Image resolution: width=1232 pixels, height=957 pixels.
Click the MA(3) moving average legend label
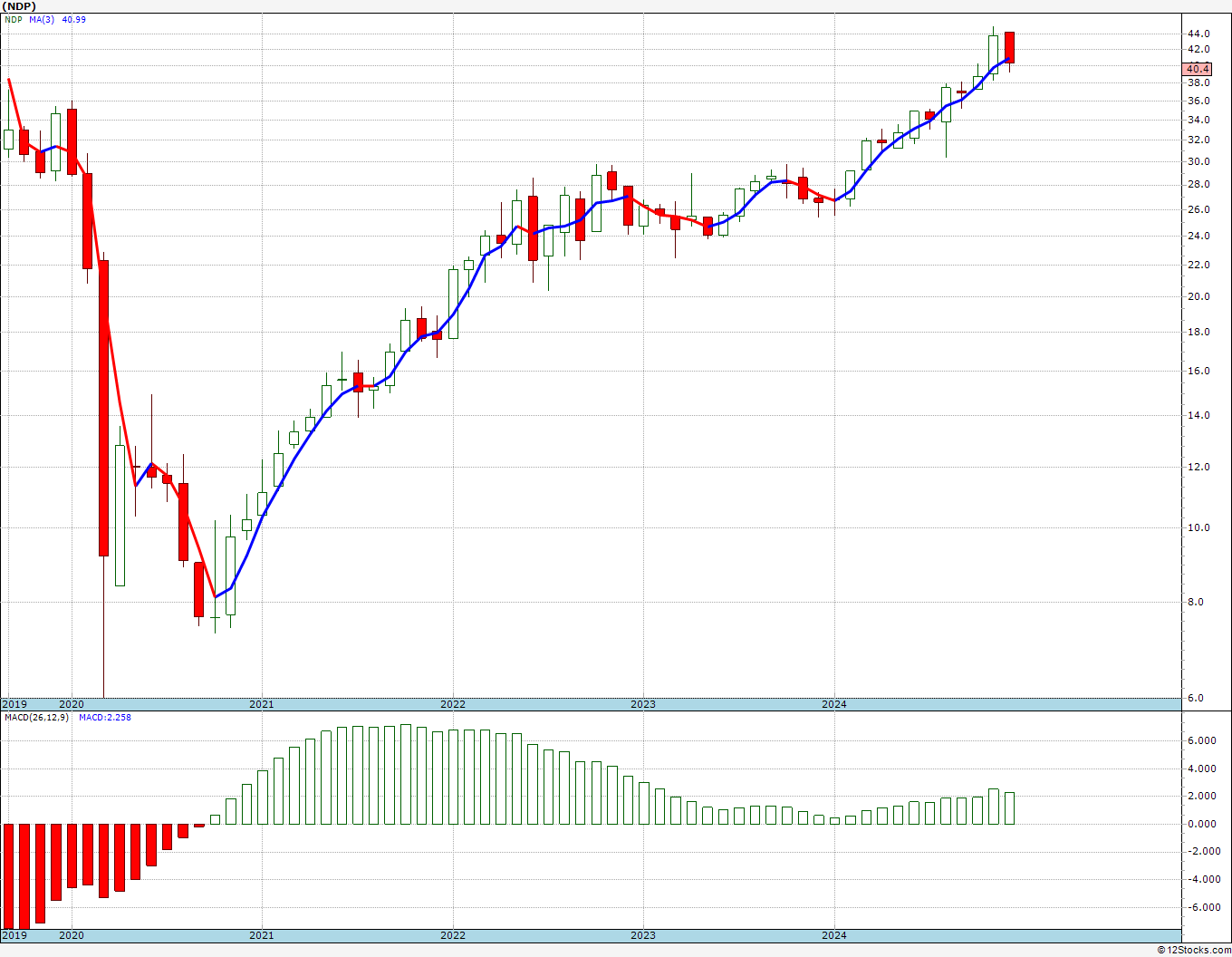pyautogui.click(x=43, y=19)
